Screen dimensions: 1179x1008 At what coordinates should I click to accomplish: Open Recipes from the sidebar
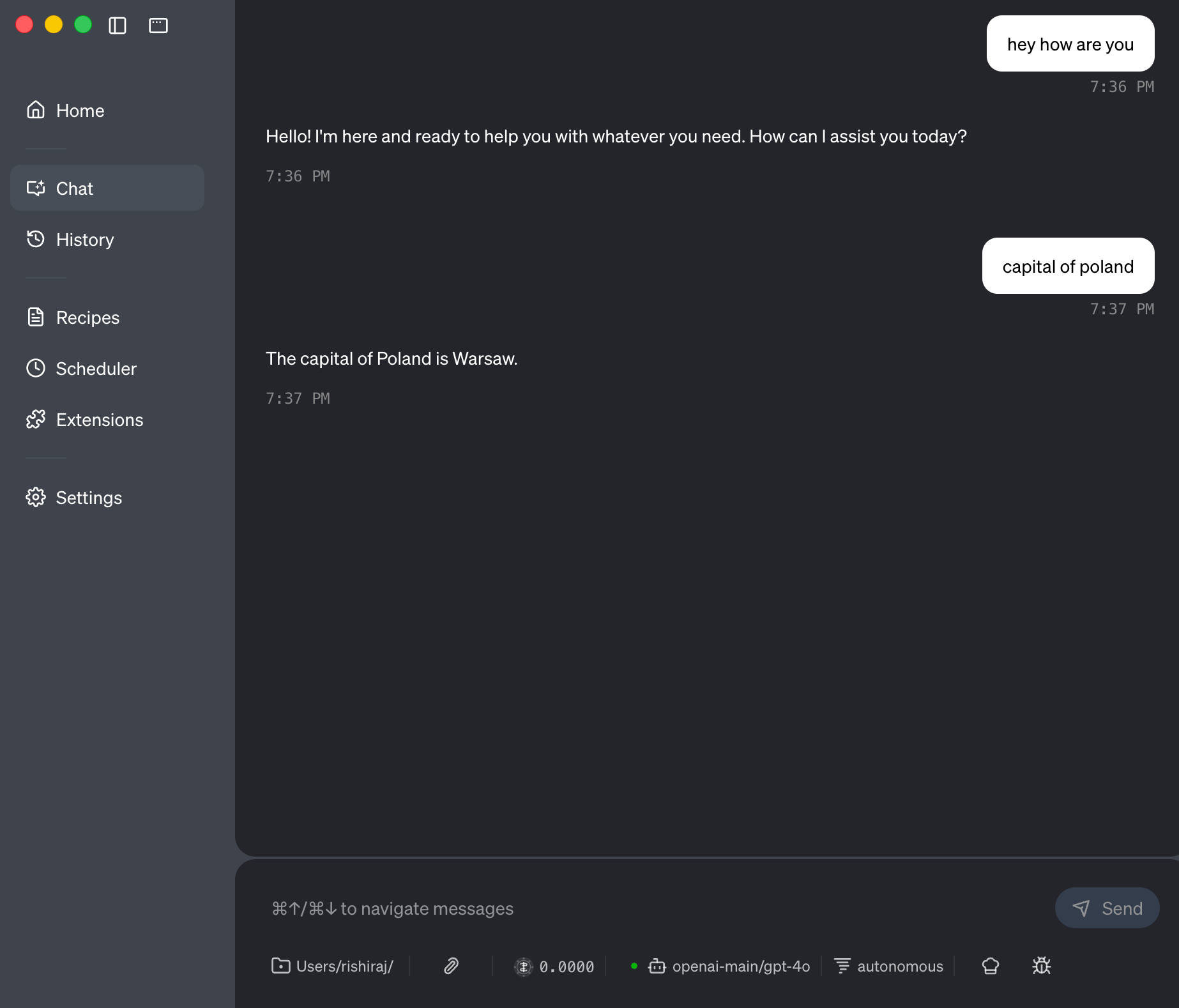(87, 317)
